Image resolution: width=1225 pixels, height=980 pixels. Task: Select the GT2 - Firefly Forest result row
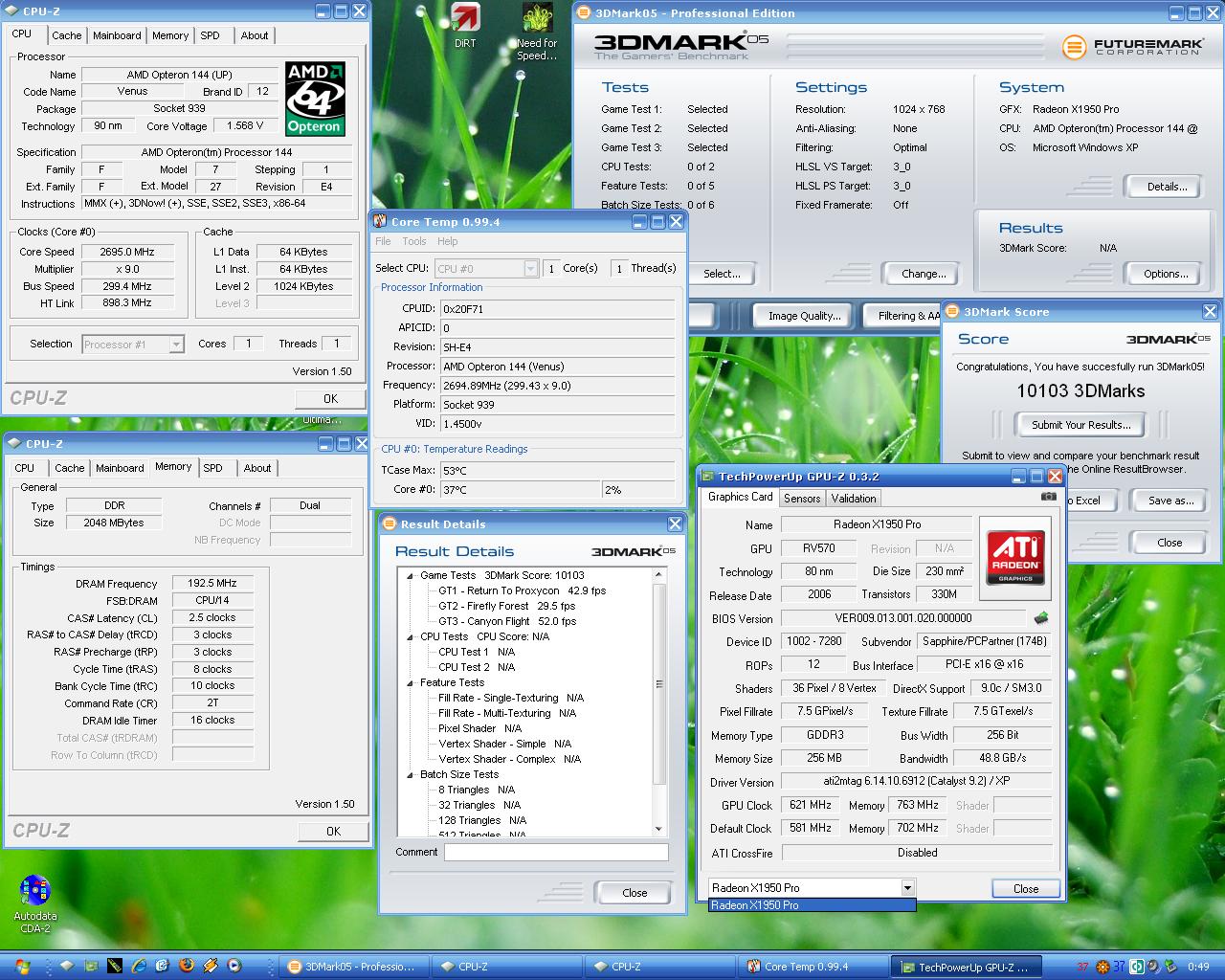click(x=506, y=606)
